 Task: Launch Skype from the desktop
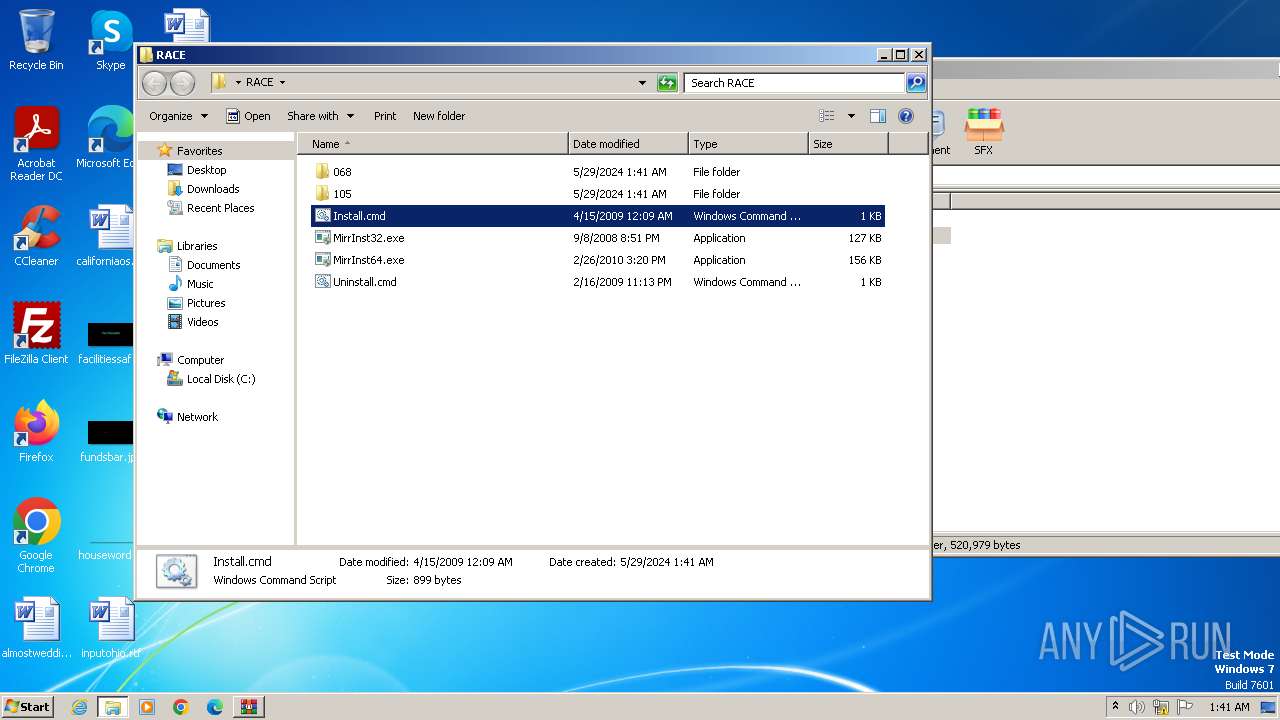[x=111, y=40]
